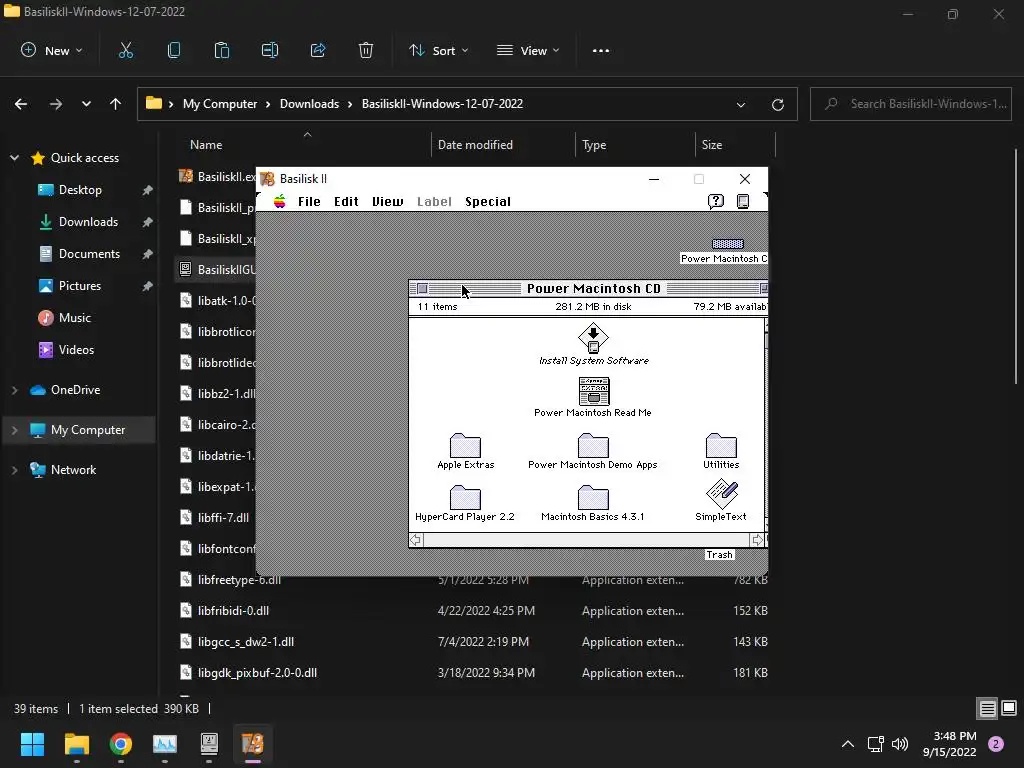Refresh the Explorer folder view
The width and height of the screenshot is (1024, 768).
point(778,104)
